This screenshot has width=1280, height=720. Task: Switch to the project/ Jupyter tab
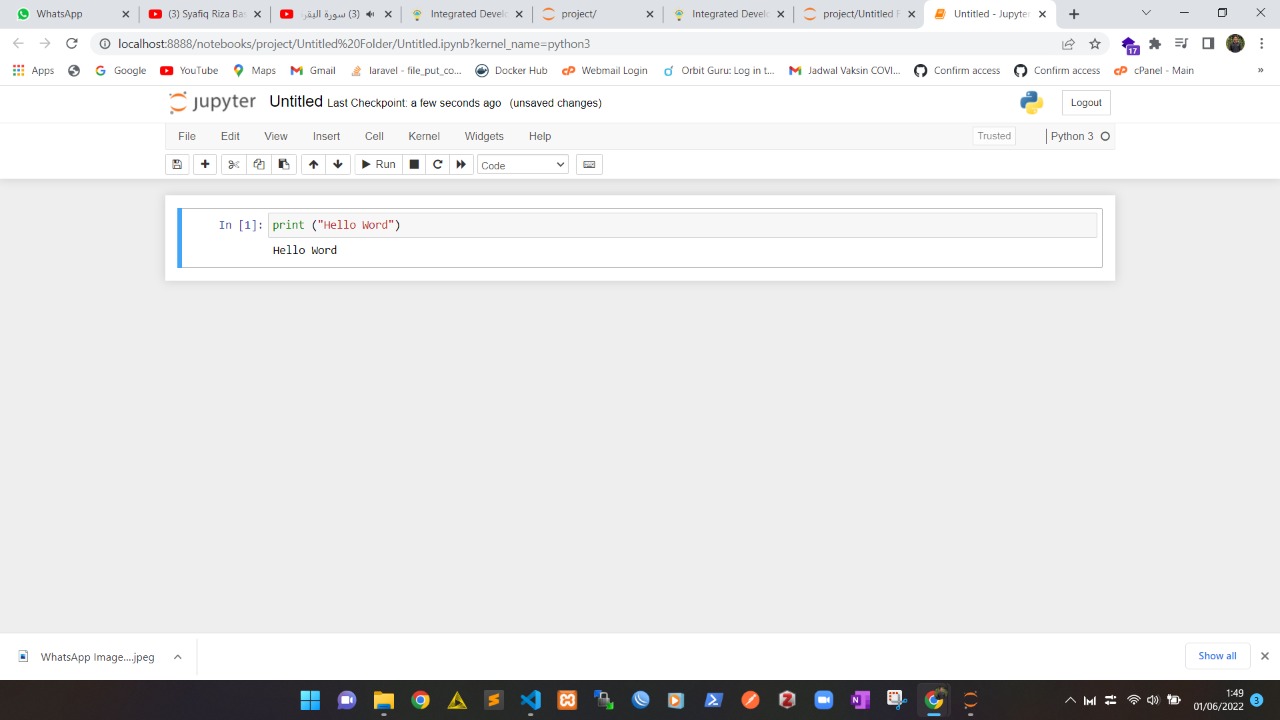pyautogui.click(x=598, y=14)
